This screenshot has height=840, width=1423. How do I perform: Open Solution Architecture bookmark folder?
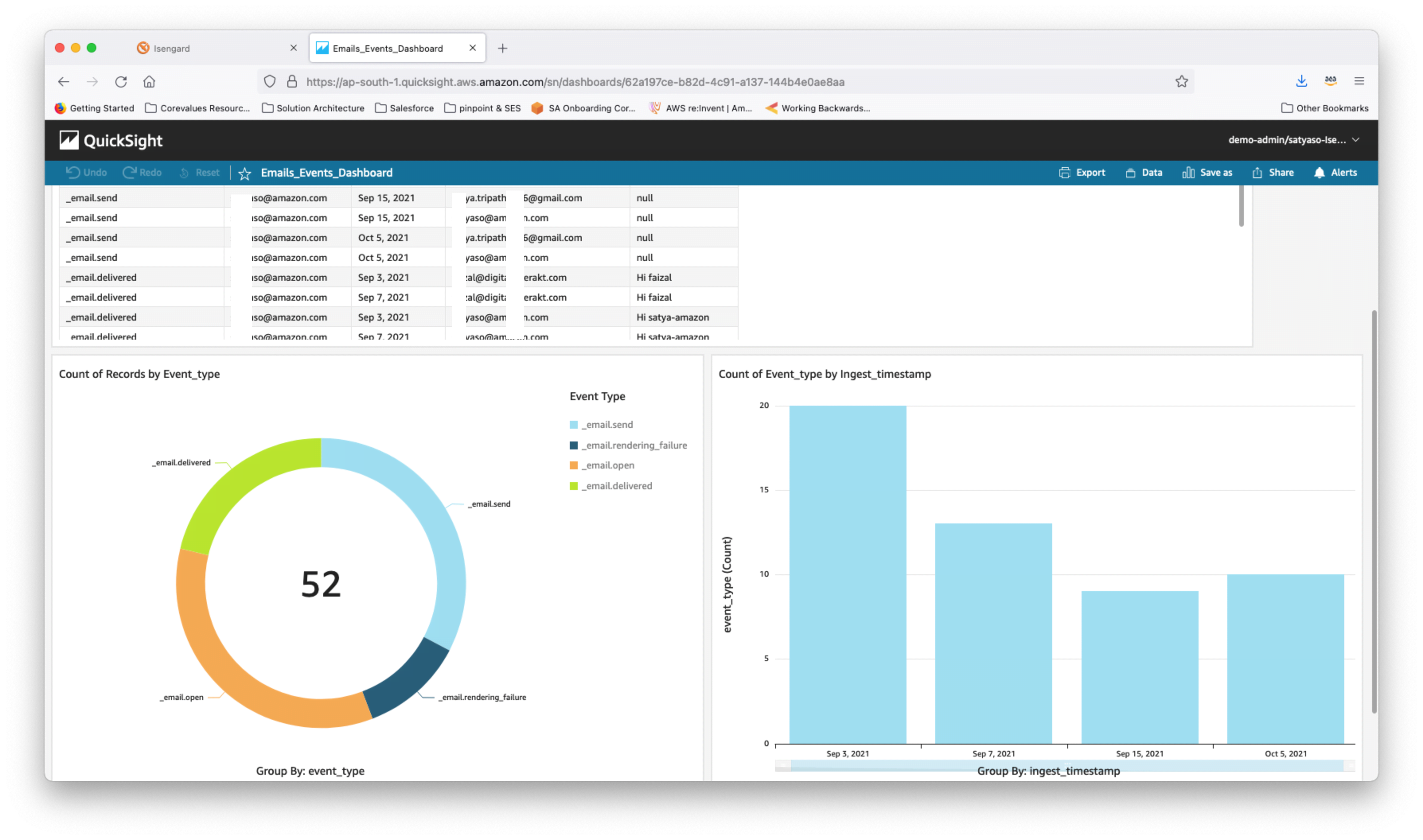point(313,108)
